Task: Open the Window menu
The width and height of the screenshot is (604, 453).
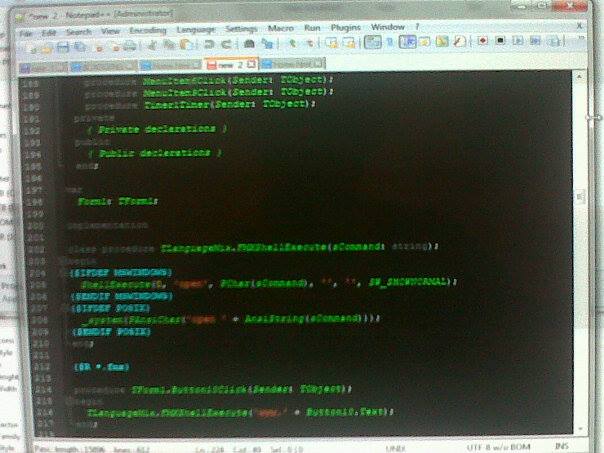Action: tap(388, 27)
